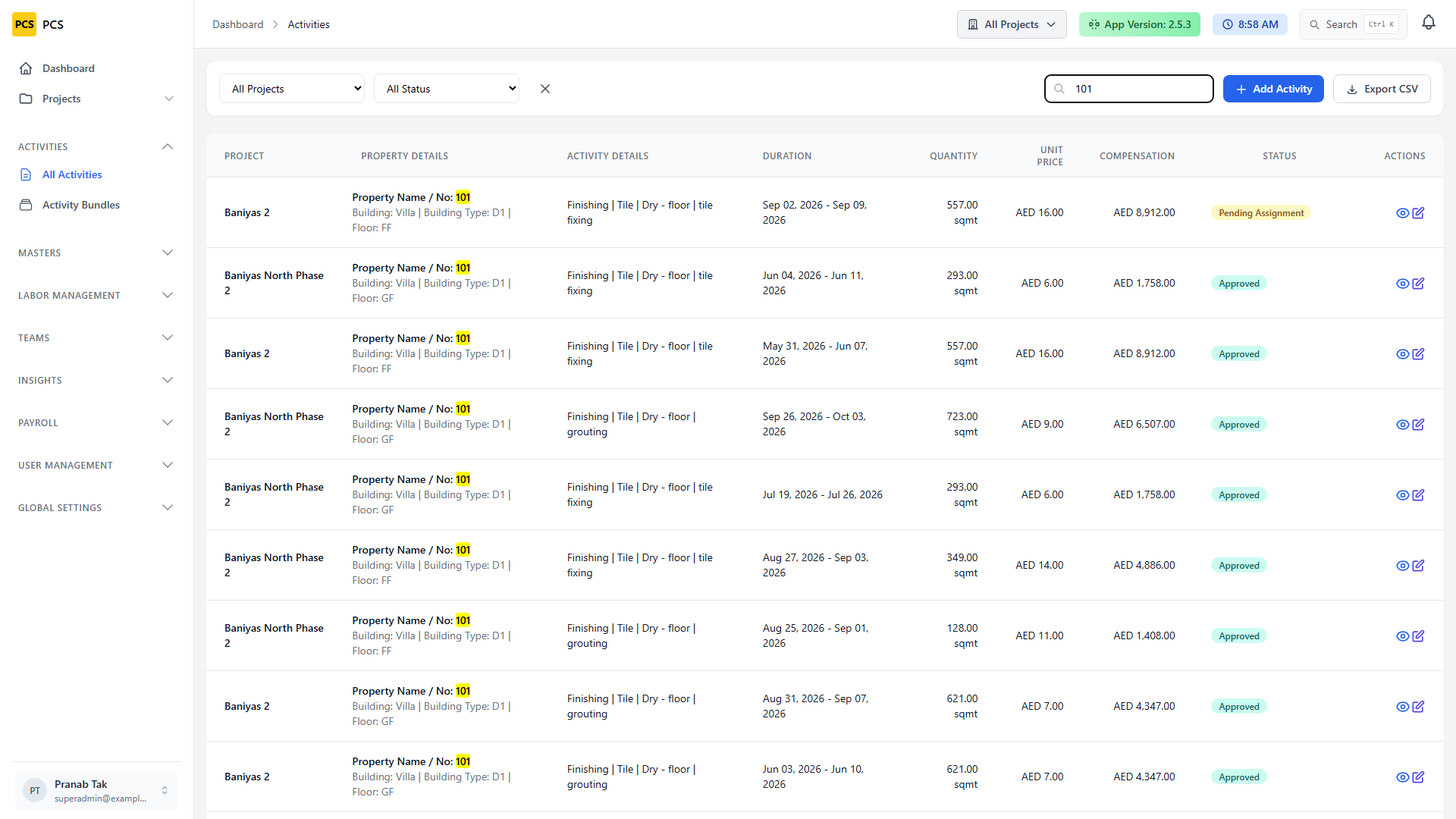View the May 31, 2026 activity
The height and width of the screenshot is (819, 1456).
tap(1403, 354)
